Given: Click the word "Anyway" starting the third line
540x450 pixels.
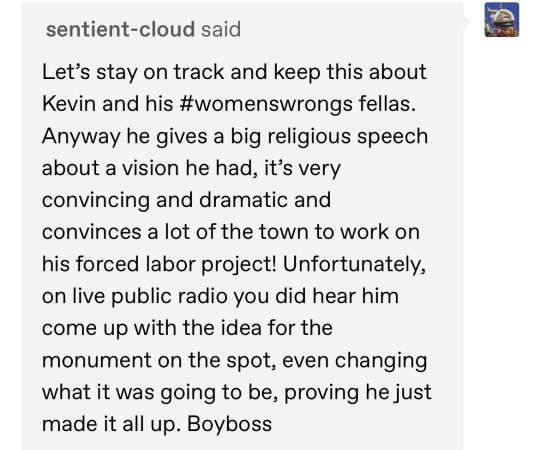Looking at the screenshot, I should pyautogui.click(x=81, y=136).
